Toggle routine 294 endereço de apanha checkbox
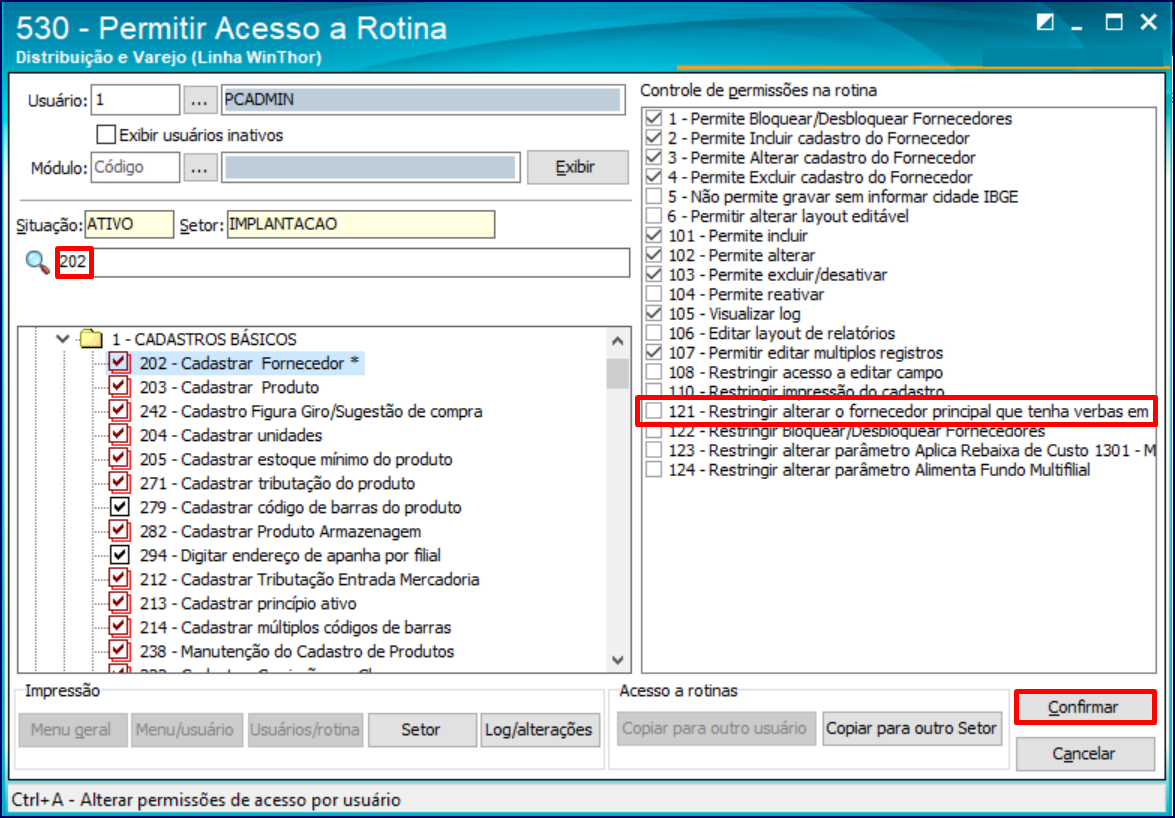Viewport: 1175px width, 818px height. pyautogui.click(x=118, y=555)
